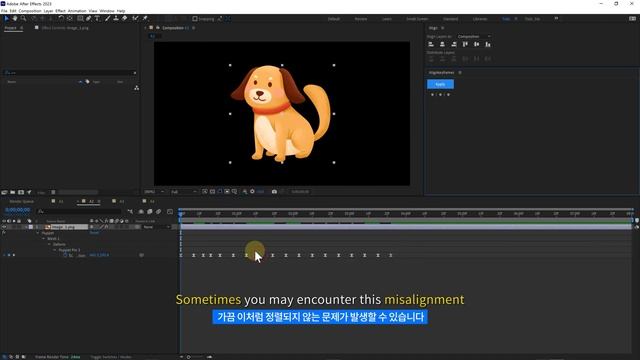Collapse the Puppet Pin 1 group
This screenshot has width=640, height=360.
point(55,250)
